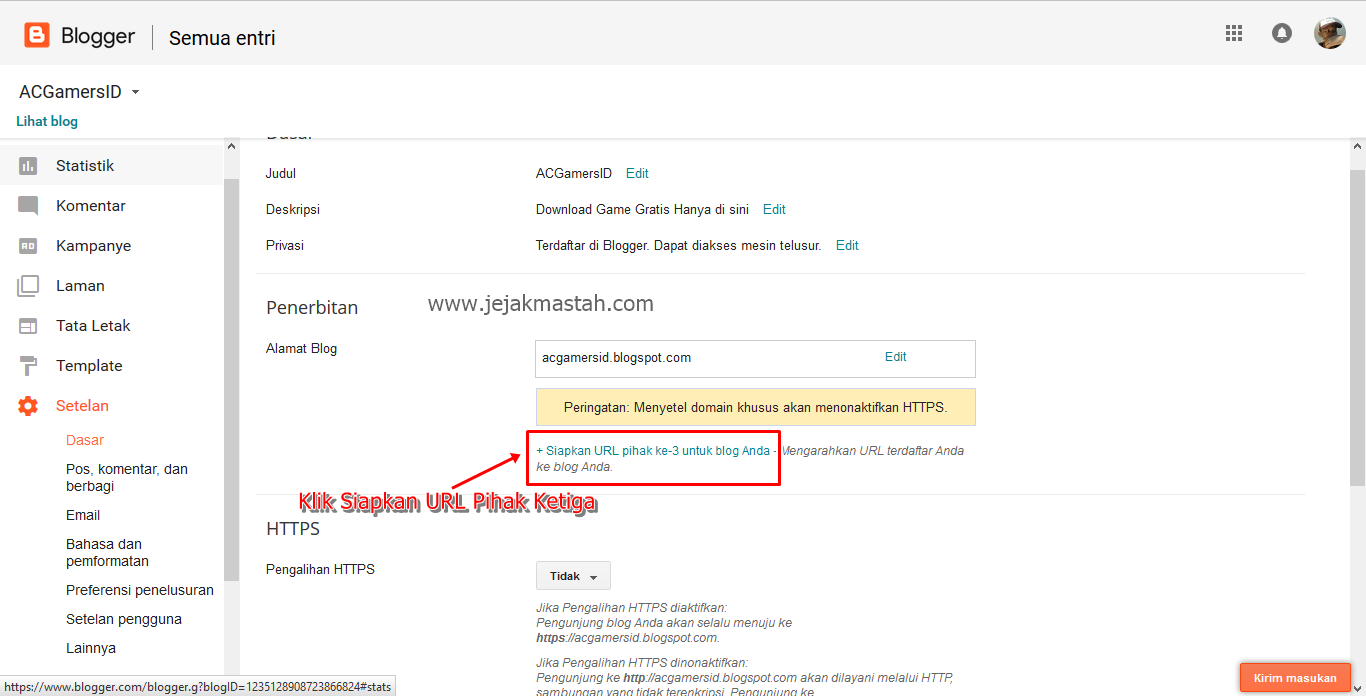
Task: Click the Peringatan HTTPS warning text
Action: tap(755, 407)
